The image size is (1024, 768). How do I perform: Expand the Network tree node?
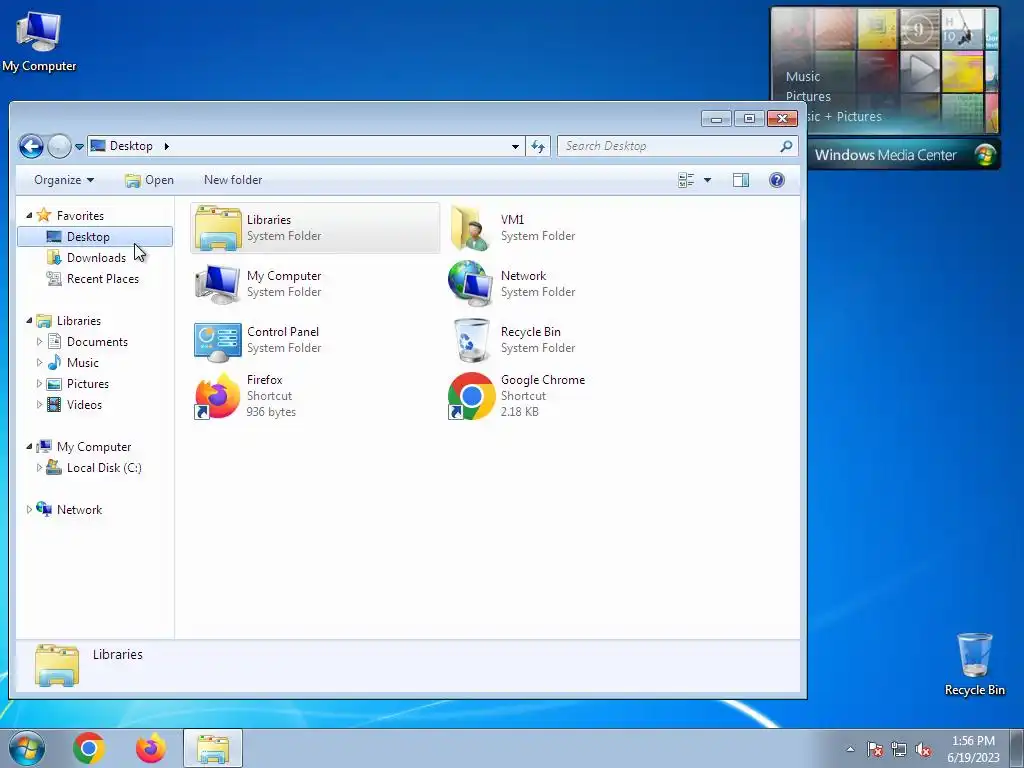(29, 509)
